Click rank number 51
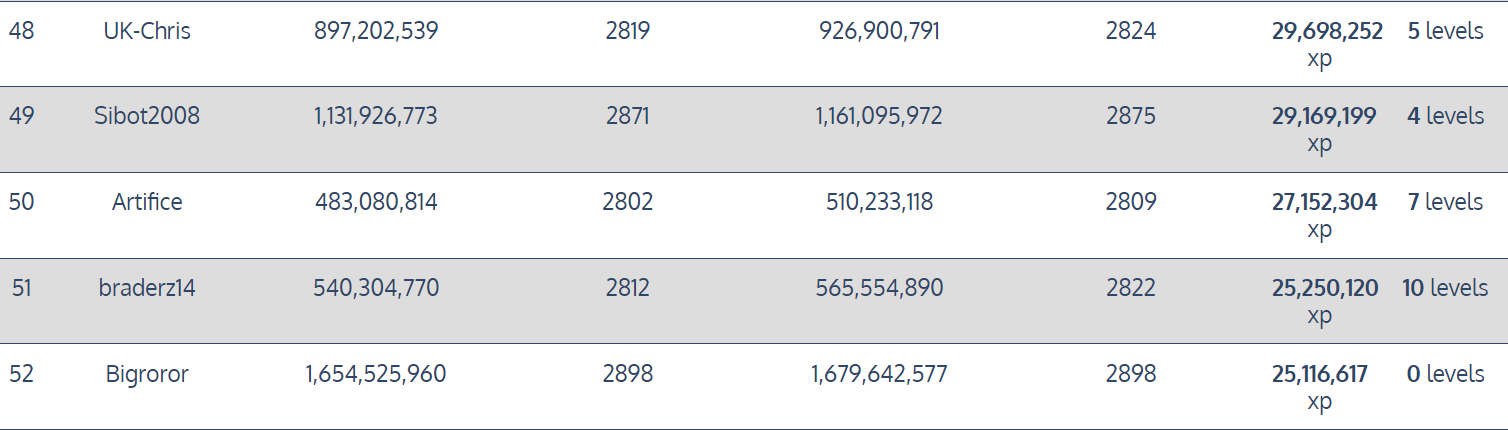Image resolution: width=1508 pixels, height=430 pixels. [21, 288]
